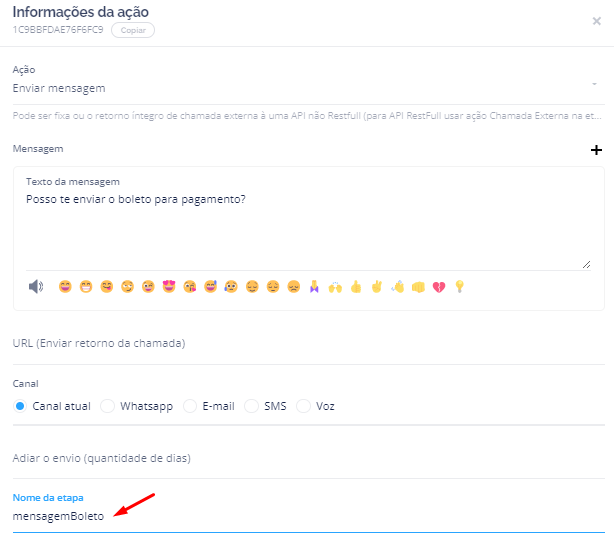Insert the light bulb emoji

pos(460,287)
